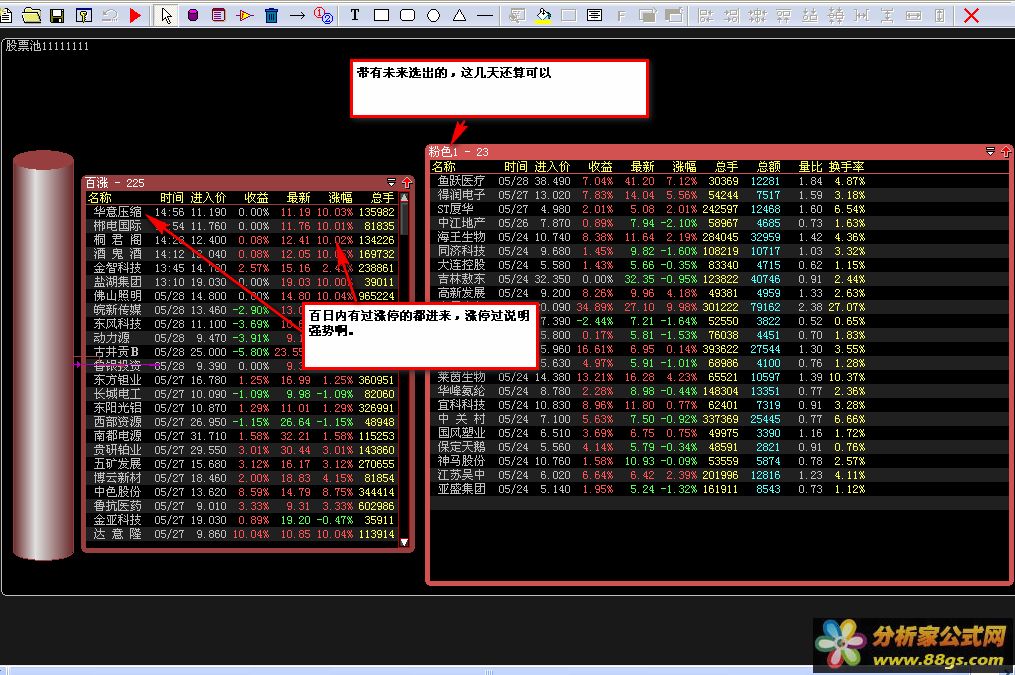Image resolution: width=1015 pixels, height=675 pixels.
Task: Select the arrow pointer tool
Action: pyautogui.click(x=167, y=15)
